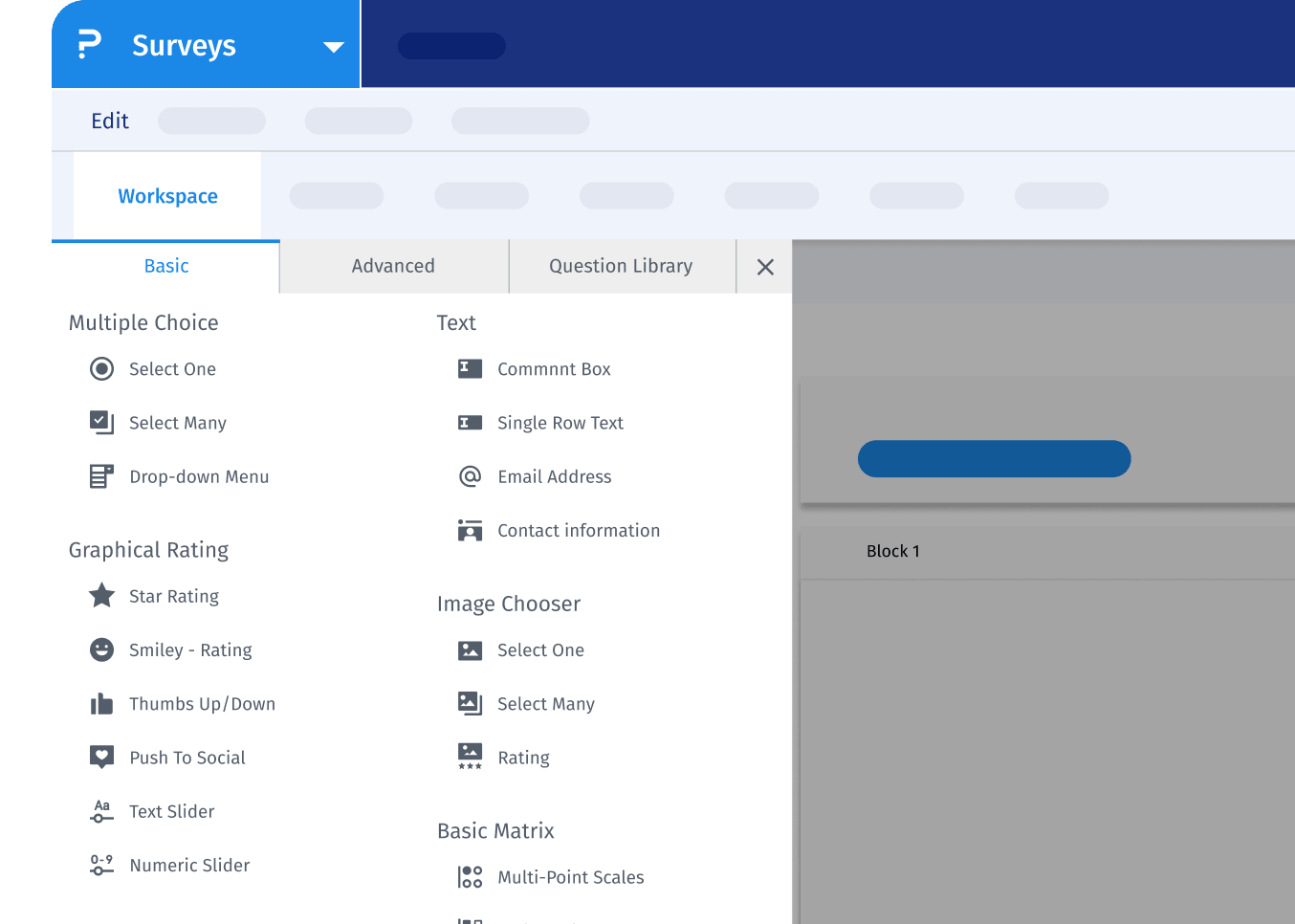This screenshot has width=1295, height=924.
Task: Click the Single Row Text icon
Action: click(470, 423)
